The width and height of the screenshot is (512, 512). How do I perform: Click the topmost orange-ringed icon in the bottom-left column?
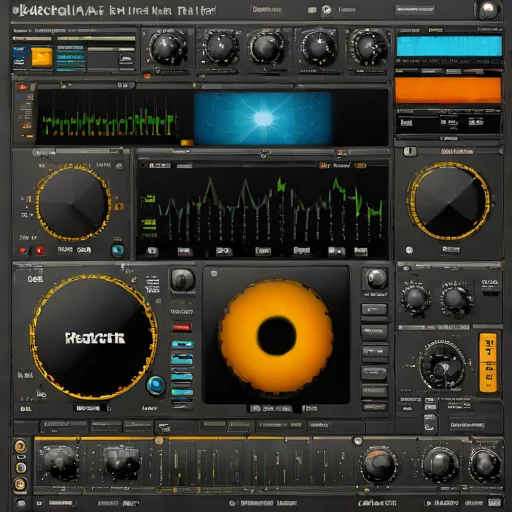coord(20,446)
